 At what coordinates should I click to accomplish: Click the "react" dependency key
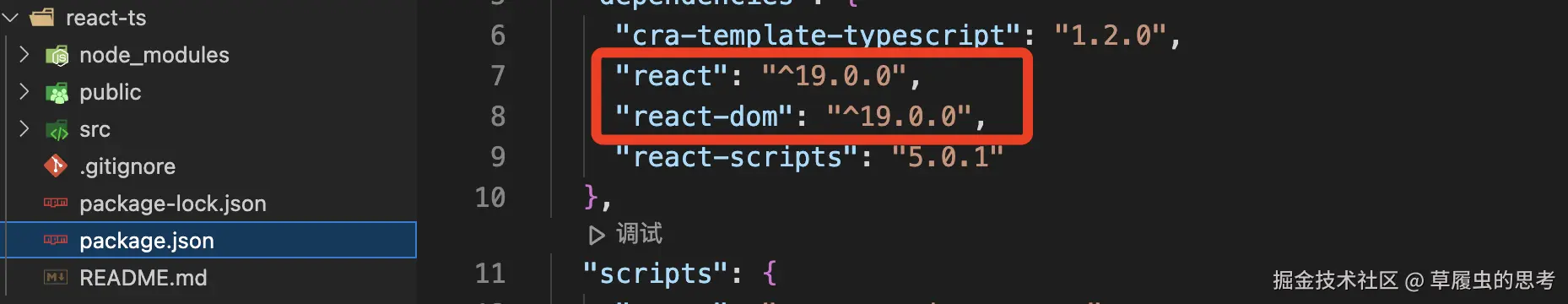tap(671, 76)
